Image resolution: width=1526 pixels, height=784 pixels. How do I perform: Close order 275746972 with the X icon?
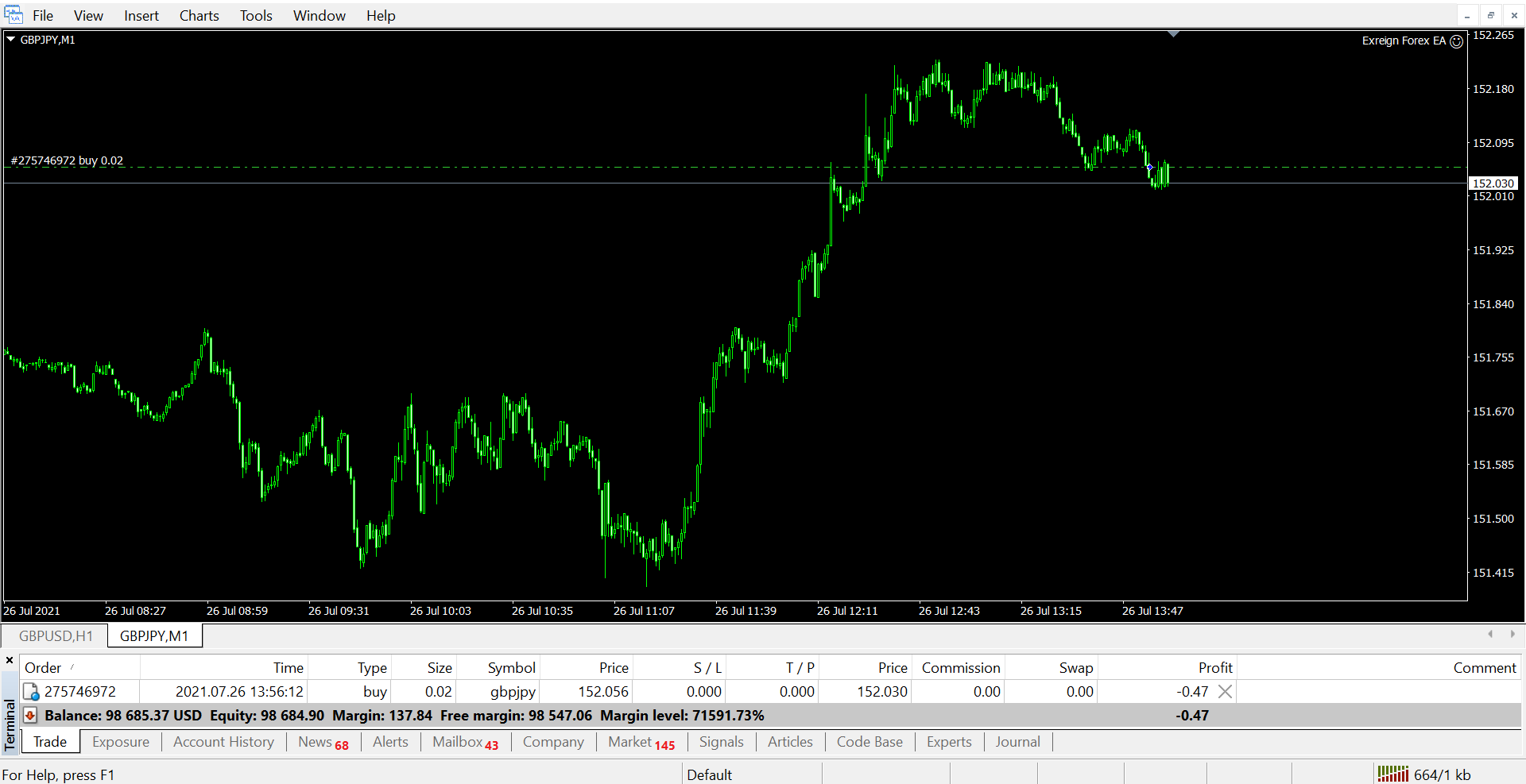(x=1225, y=692)
